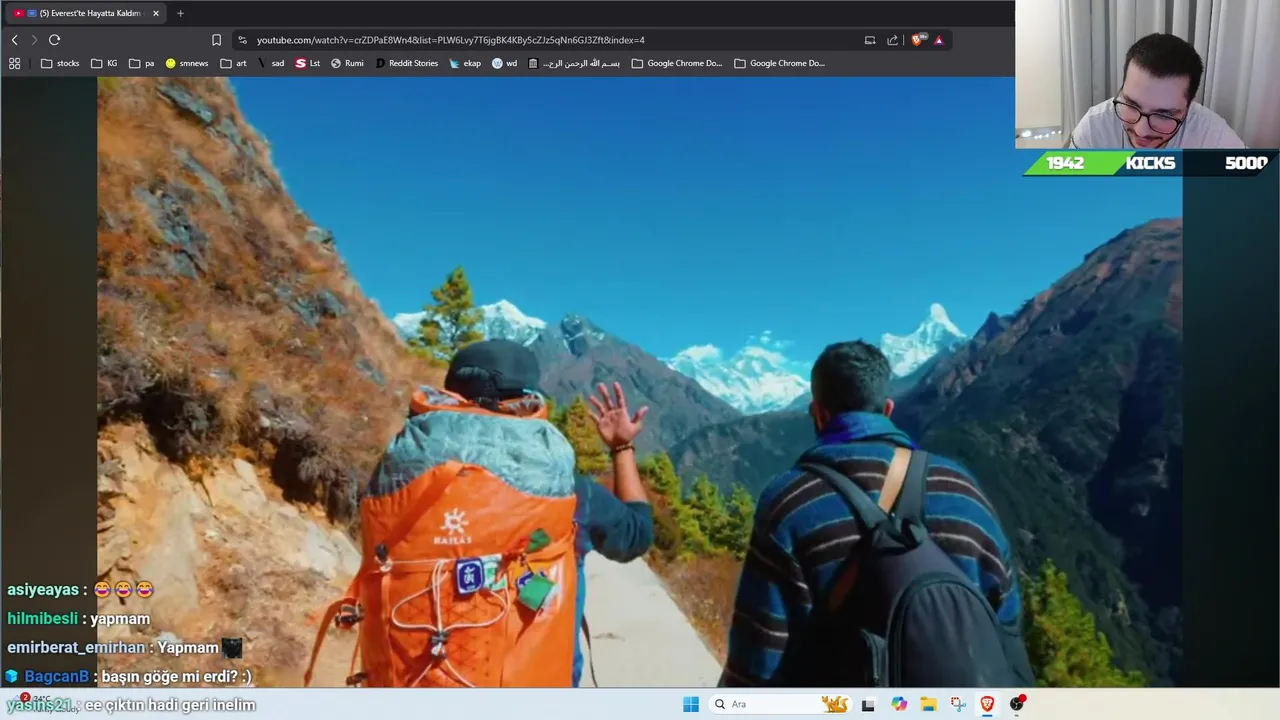Open the Rumi bookmark
Viewport: 1280px width, 720px height.
tap(347, 63)
